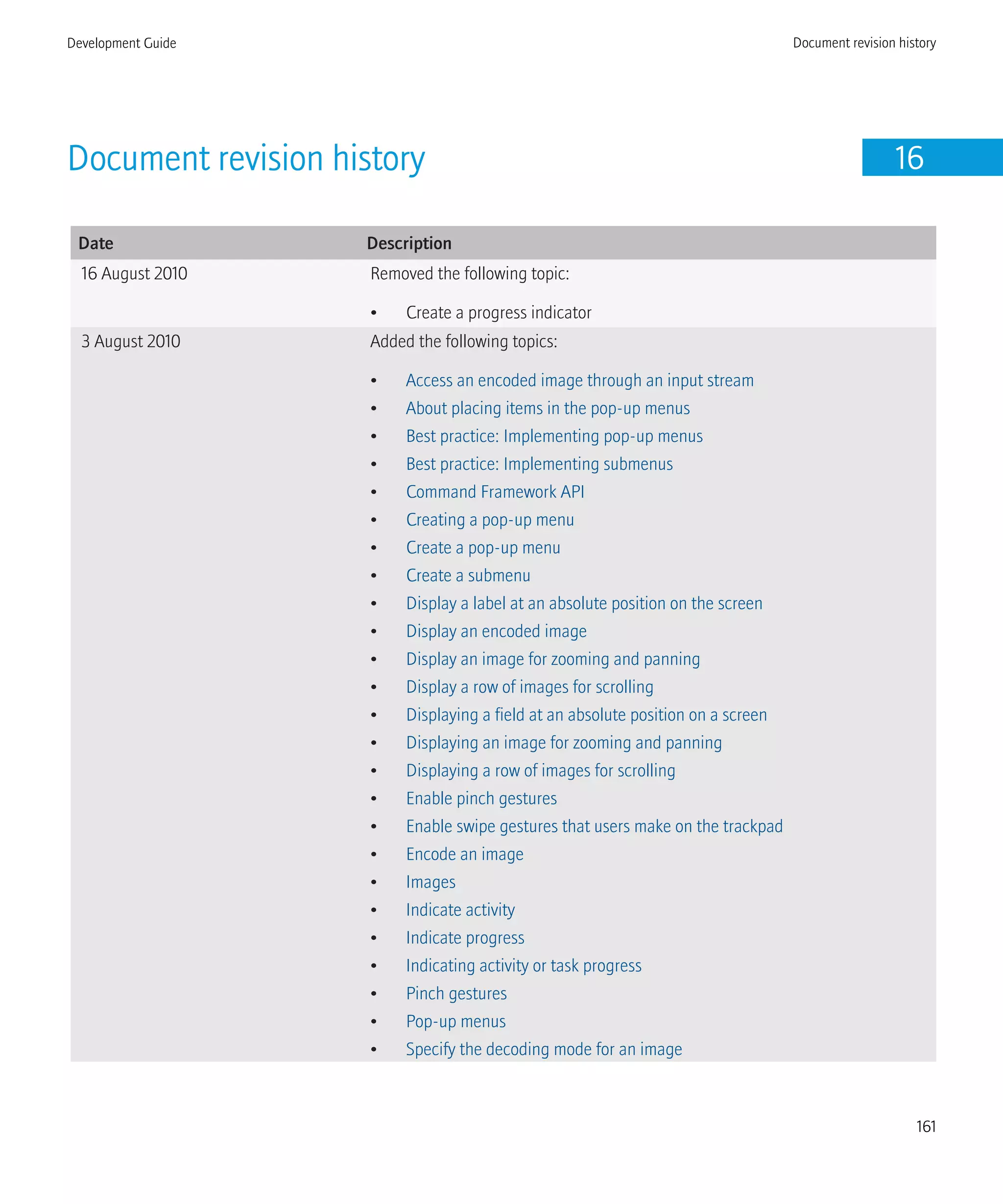The height and width of the screenshot is (1204, 1003).
Task: Click 'Create a progress indicator' text
Action: point(499,313)
